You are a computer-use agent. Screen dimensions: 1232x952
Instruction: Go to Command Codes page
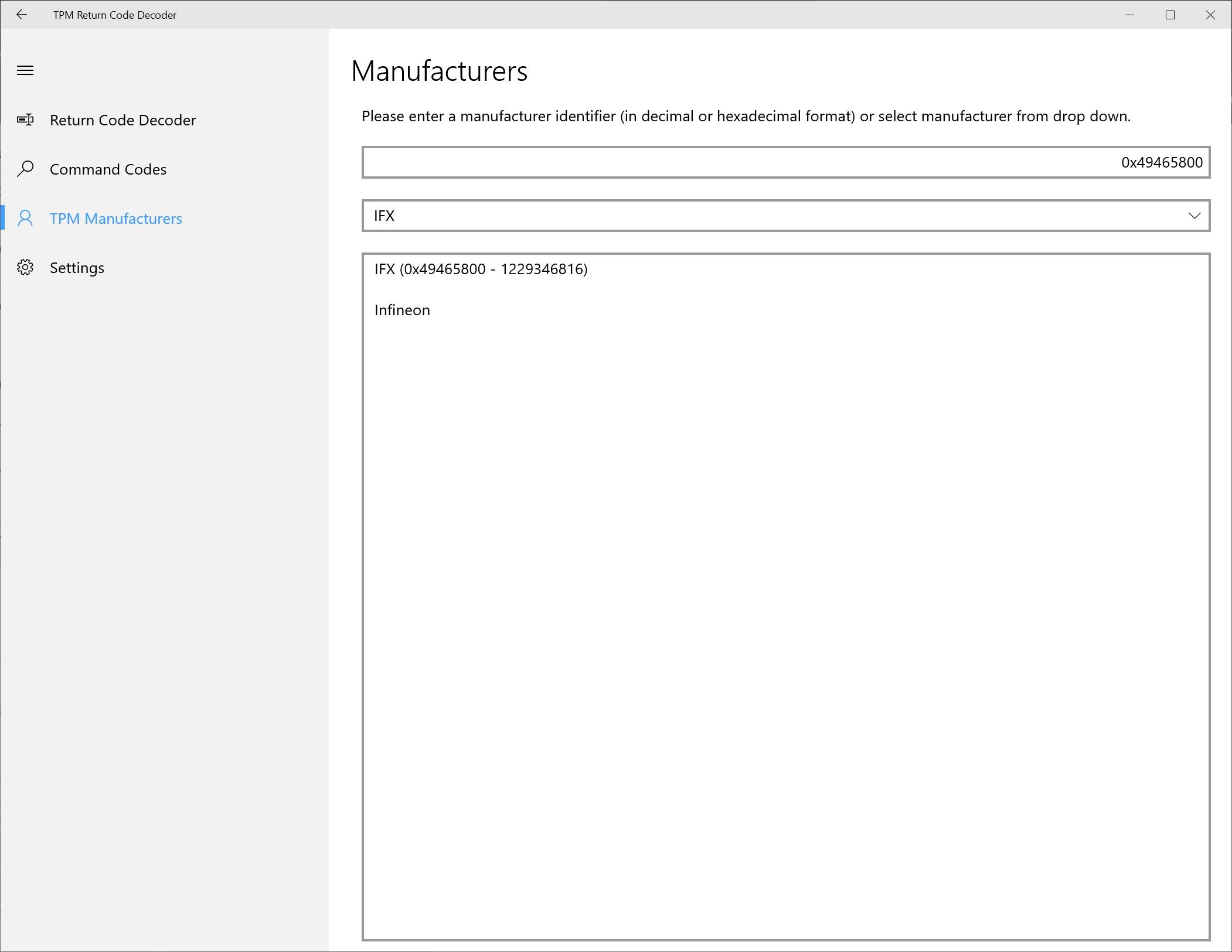click(108, 169)
